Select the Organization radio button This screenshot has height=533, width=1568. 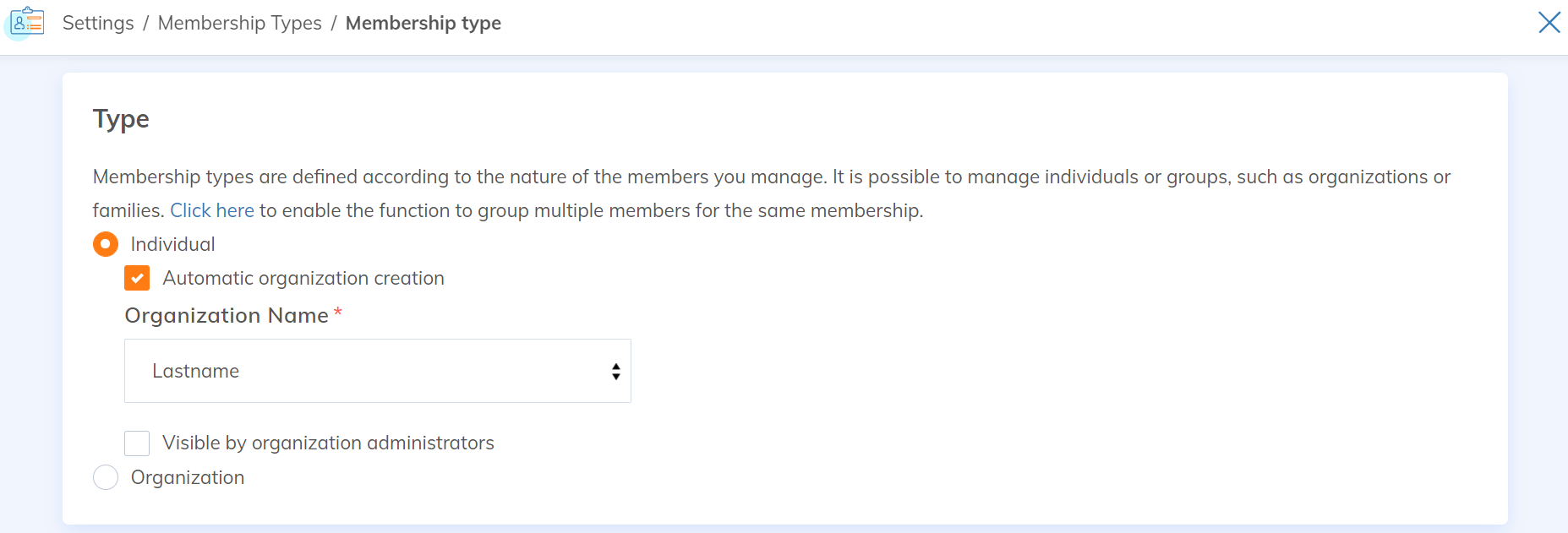[106, 477]
